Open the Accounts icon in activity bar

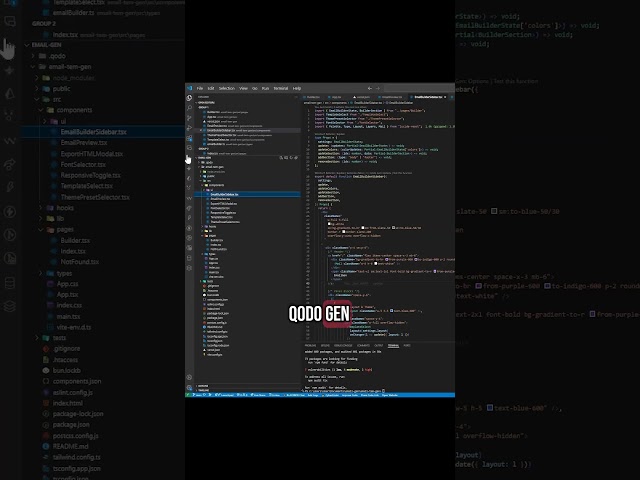[189, 377]
